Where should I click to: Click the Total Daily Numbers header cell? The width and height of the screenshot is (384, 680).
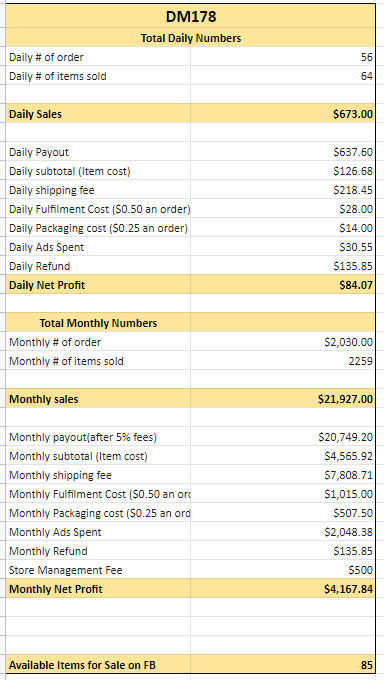tap(191, 38)
